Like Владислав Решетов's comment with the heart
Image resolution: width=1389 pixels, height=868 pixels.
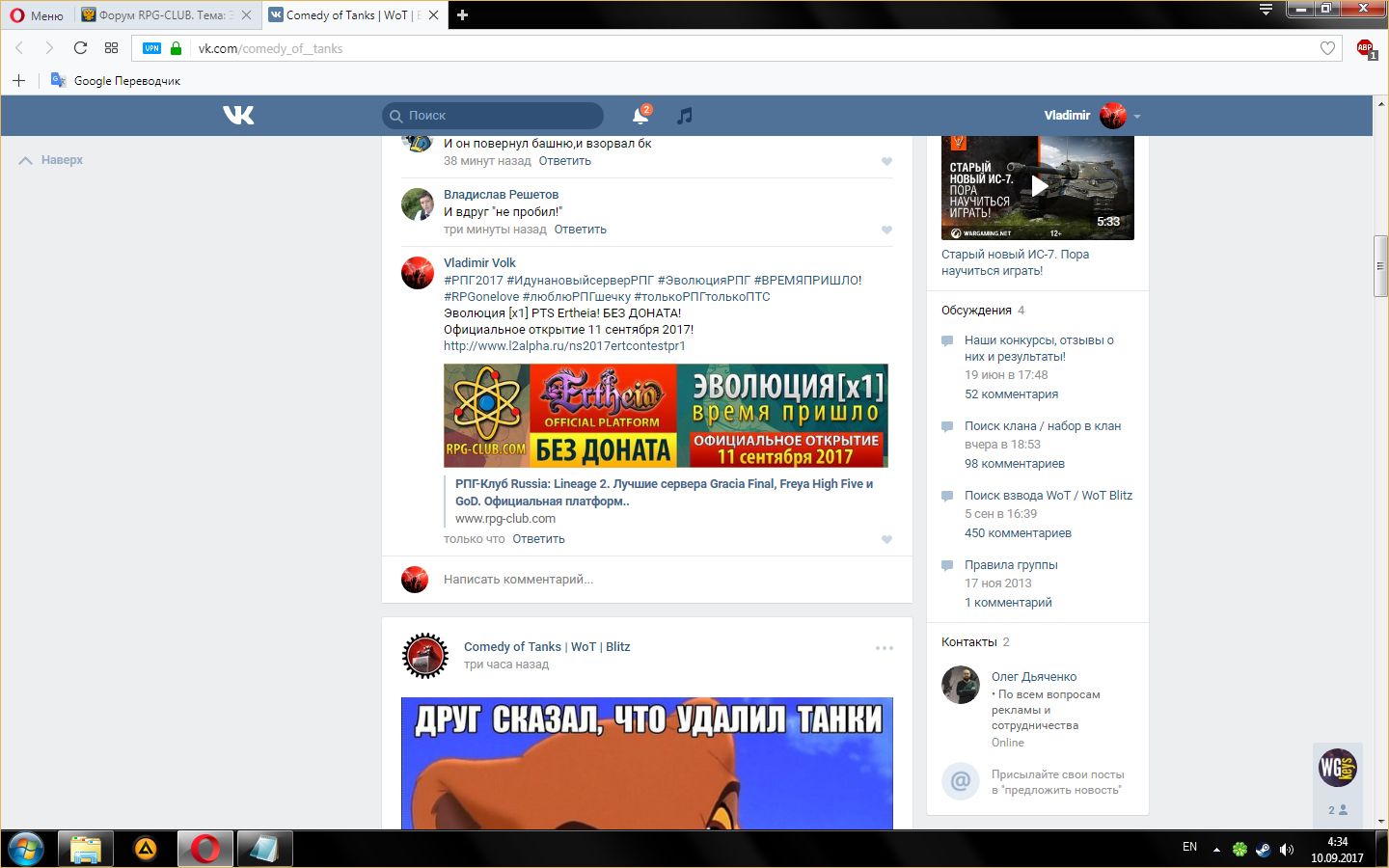(x=886, y=230)
